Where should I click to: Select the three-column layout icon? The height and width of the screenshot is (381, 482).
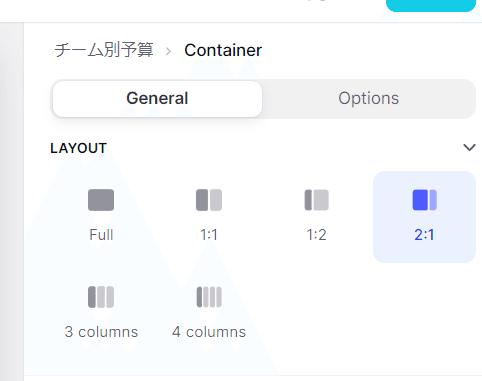click(101, 297)
